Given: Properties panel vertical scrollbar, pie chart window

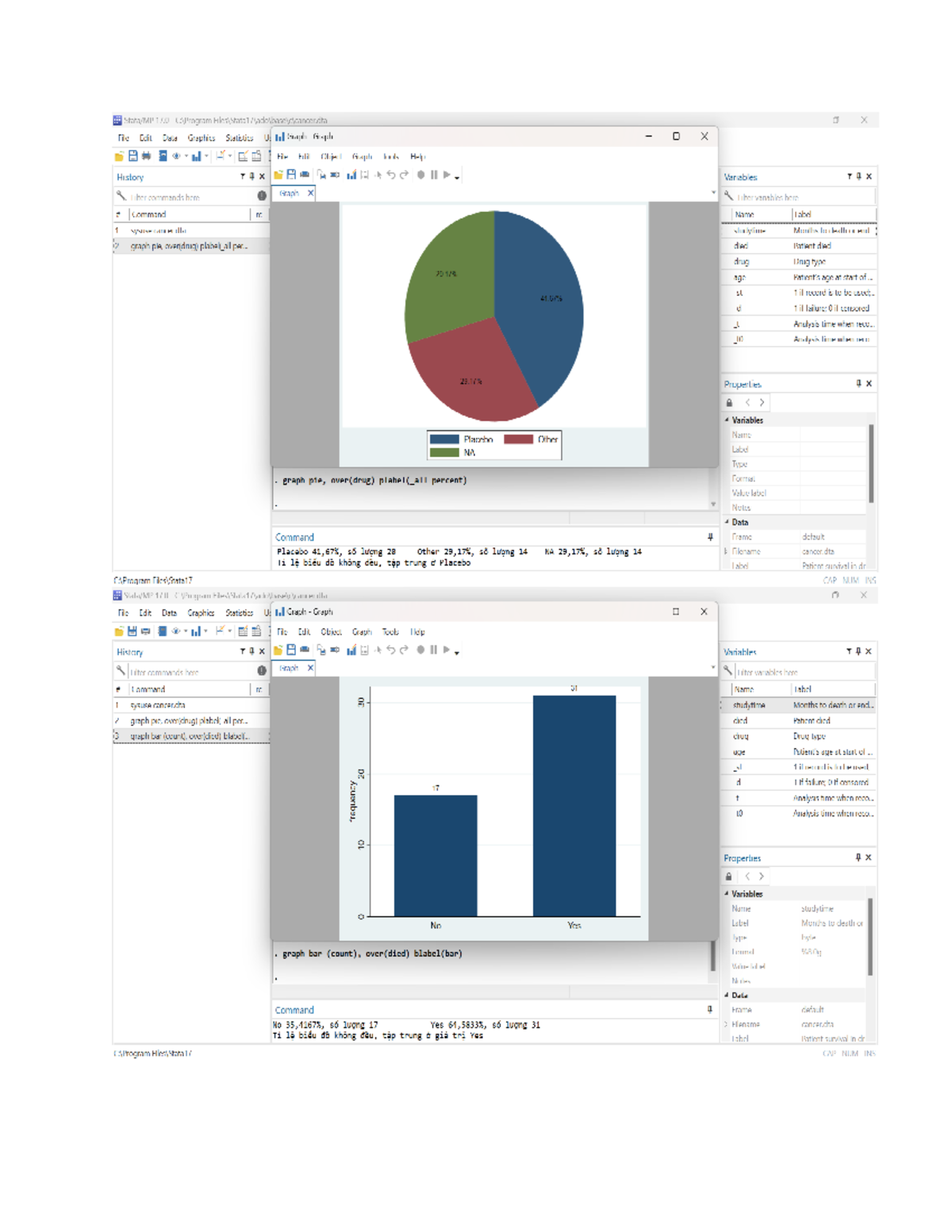Looking at the screenshot, I should (x=871, y=464).
